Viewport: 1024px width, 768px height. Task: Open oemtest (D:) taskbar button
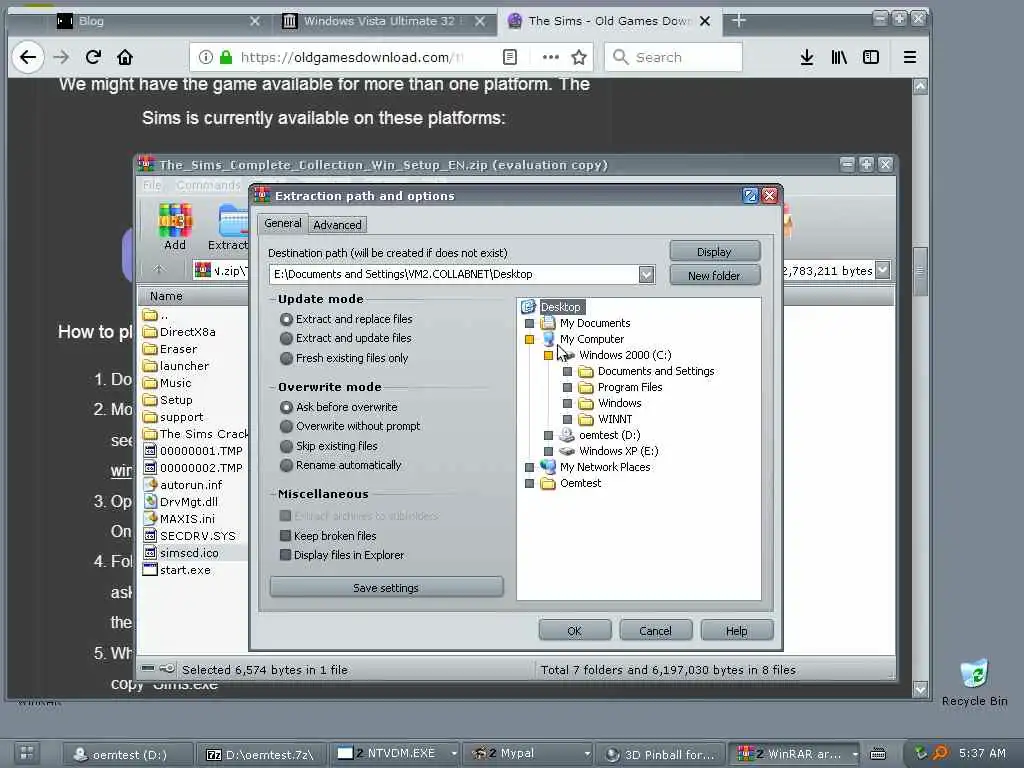pos(127,754)
